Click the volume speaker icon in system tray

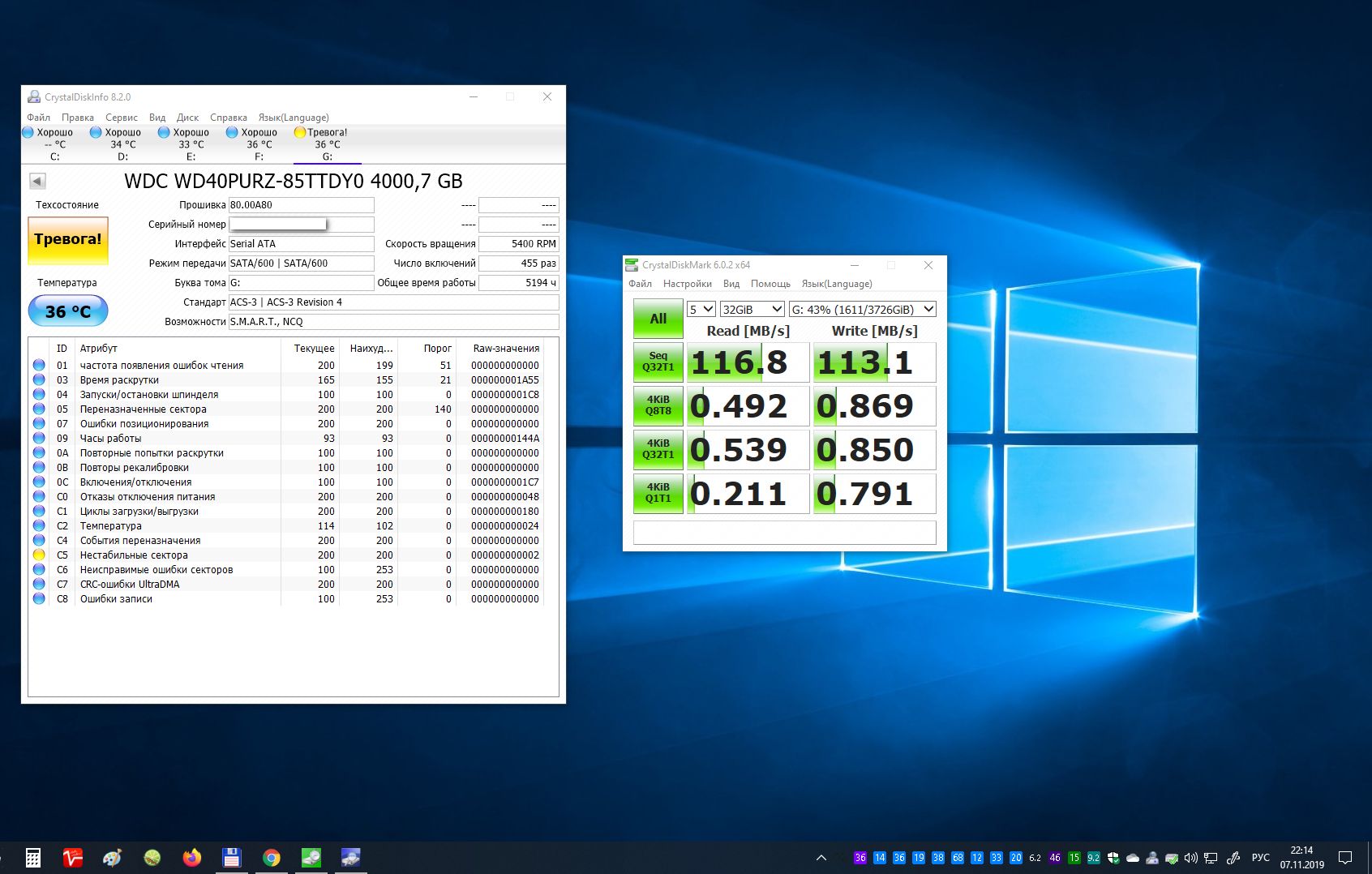pyautogui.click(x=1190, y=858)
